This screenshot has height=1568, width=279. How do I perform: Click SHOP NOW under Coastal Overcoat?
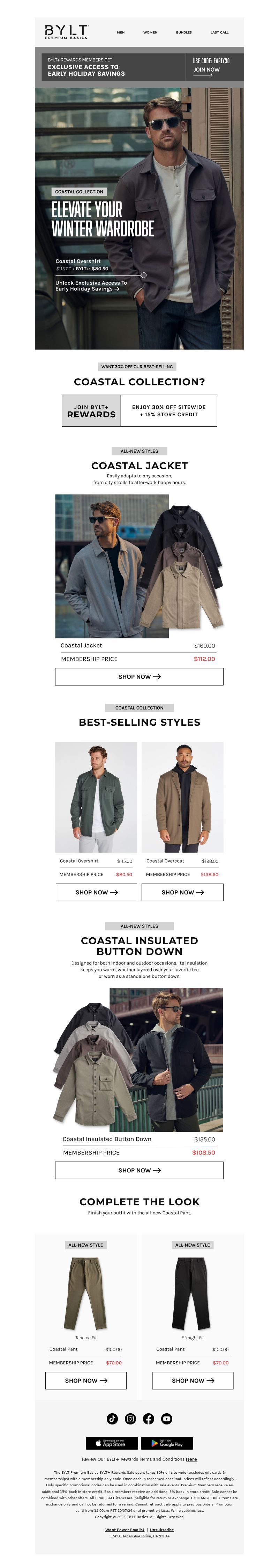tap(182, 892)
